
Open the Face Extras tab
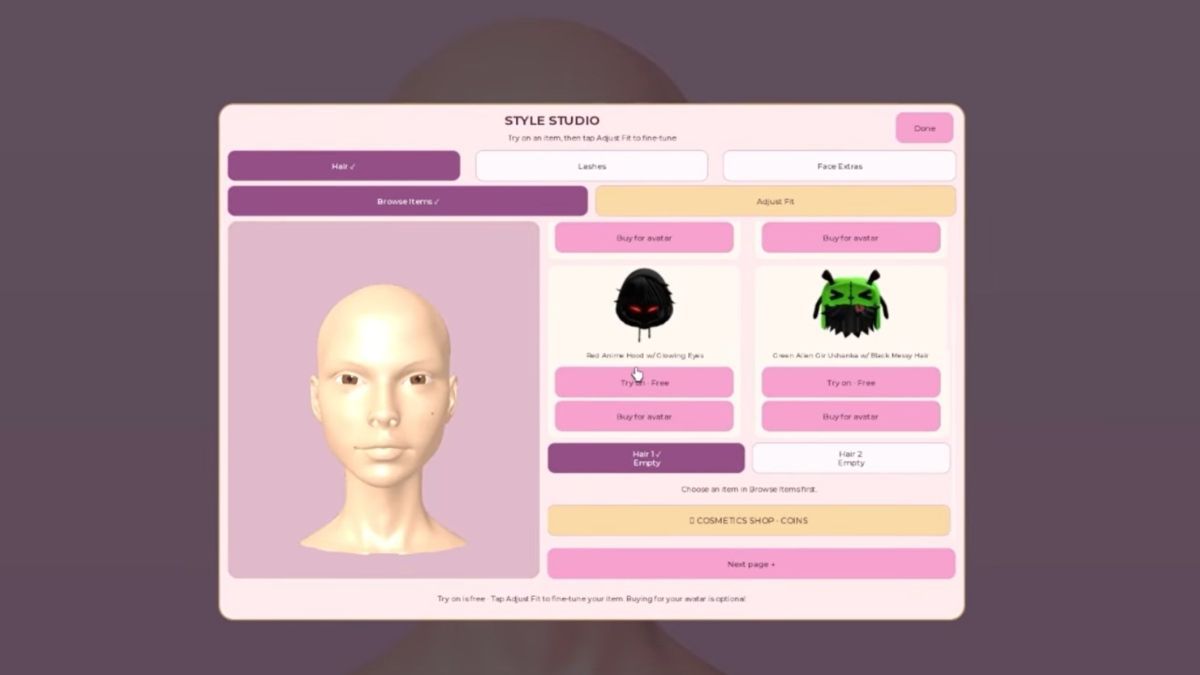point(839,166)
